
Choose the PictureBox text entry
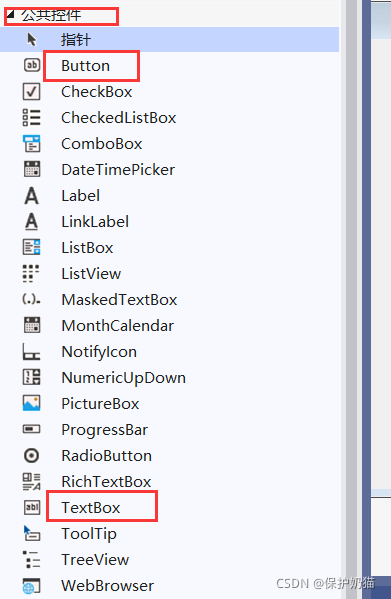(100, 404)
